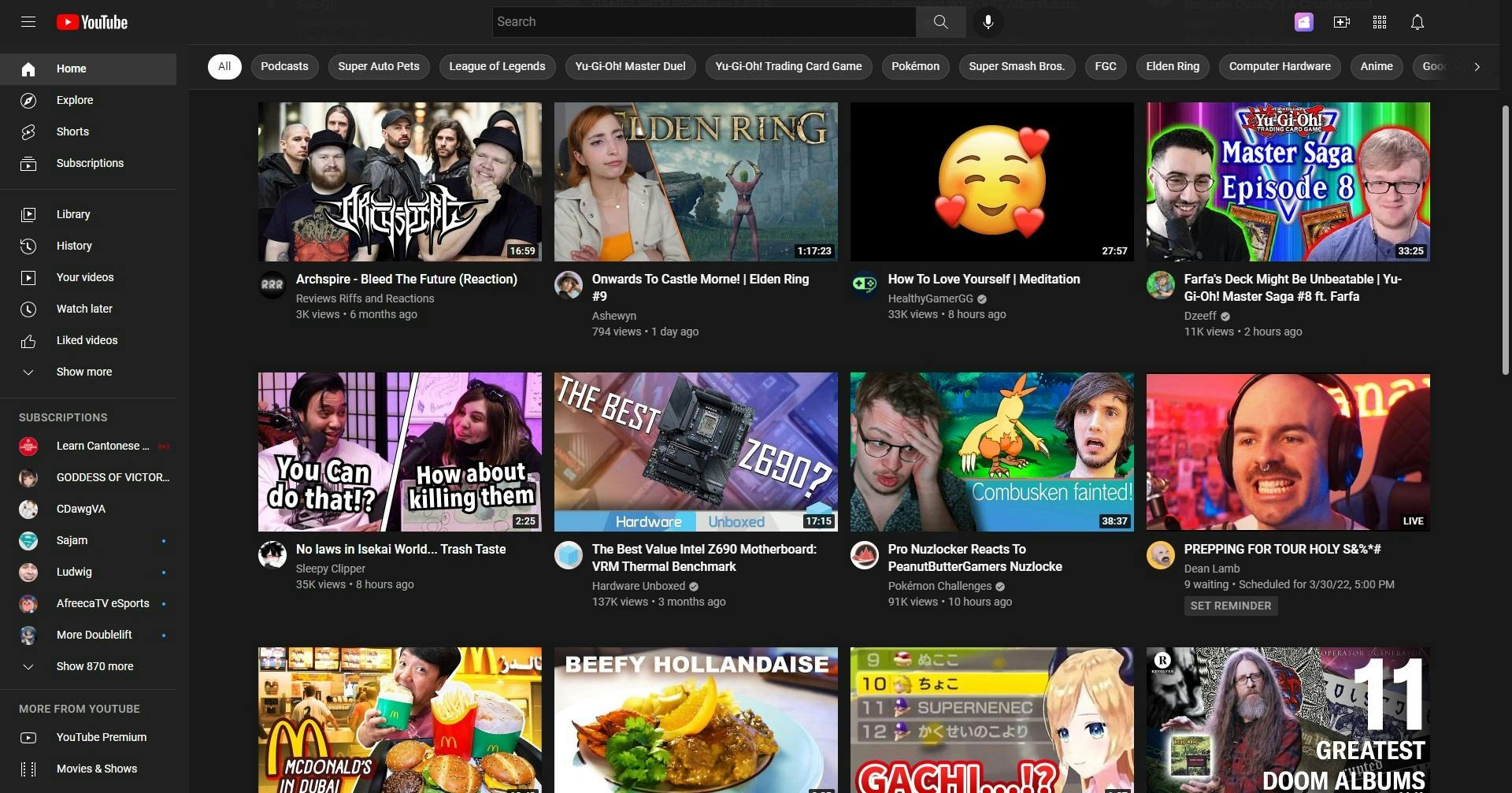The image size is (1512, 793).
Task: Open YouTube Premium in sidebar
Action: tap(88, 738)
